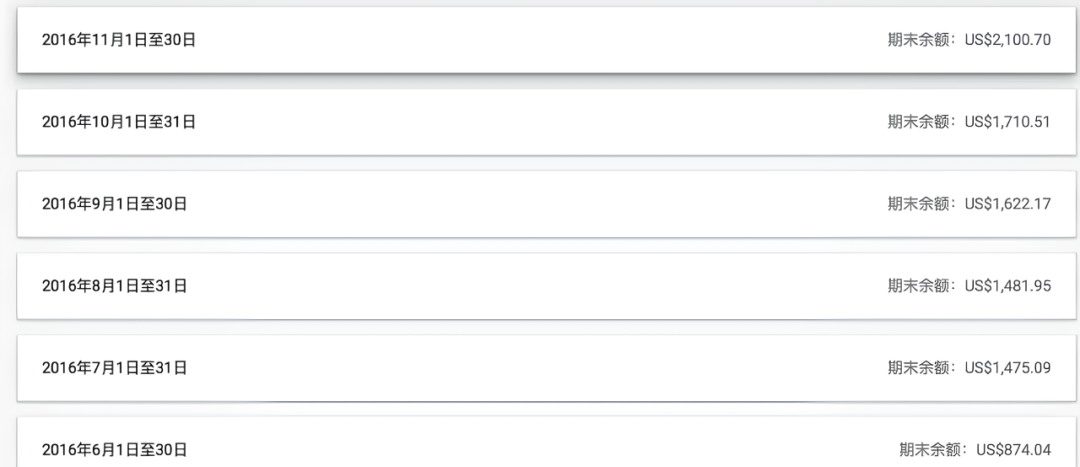Open the 2016年6月1日至30日 statement card
1080x467 pixels.
coord(114,450)
